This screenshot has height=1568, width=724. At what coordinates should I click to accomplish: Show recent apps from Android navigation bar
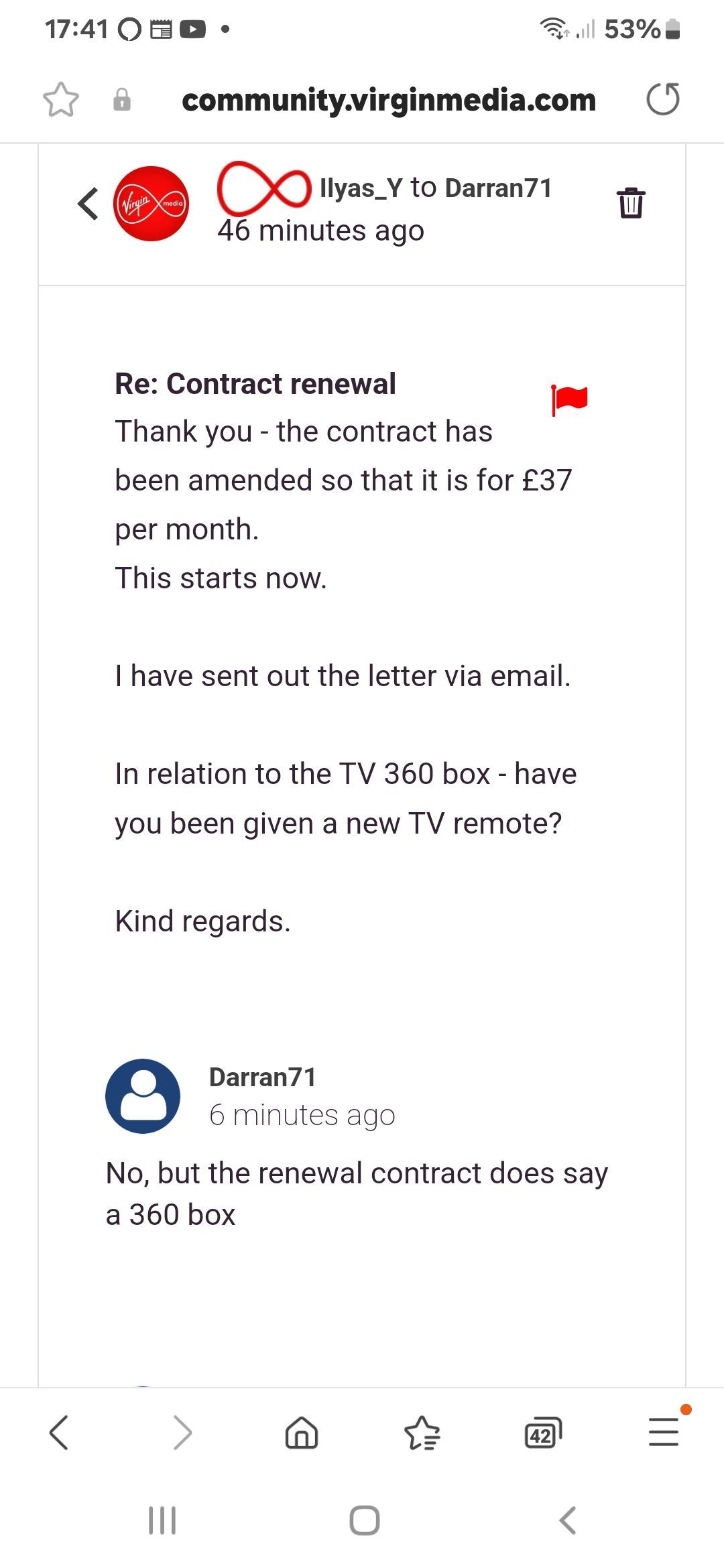pos(162,1520)
